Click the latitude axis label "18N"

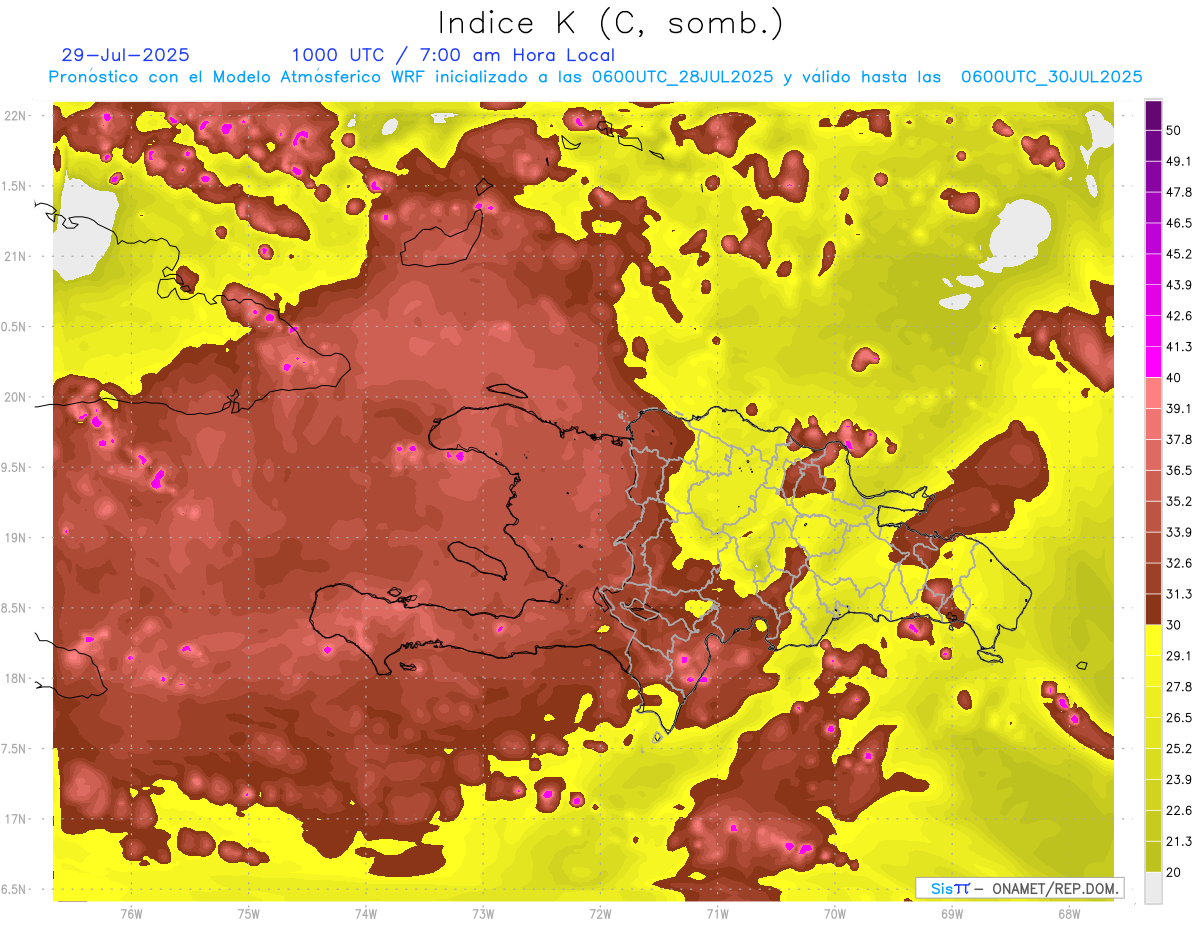(x=15, y=679)
